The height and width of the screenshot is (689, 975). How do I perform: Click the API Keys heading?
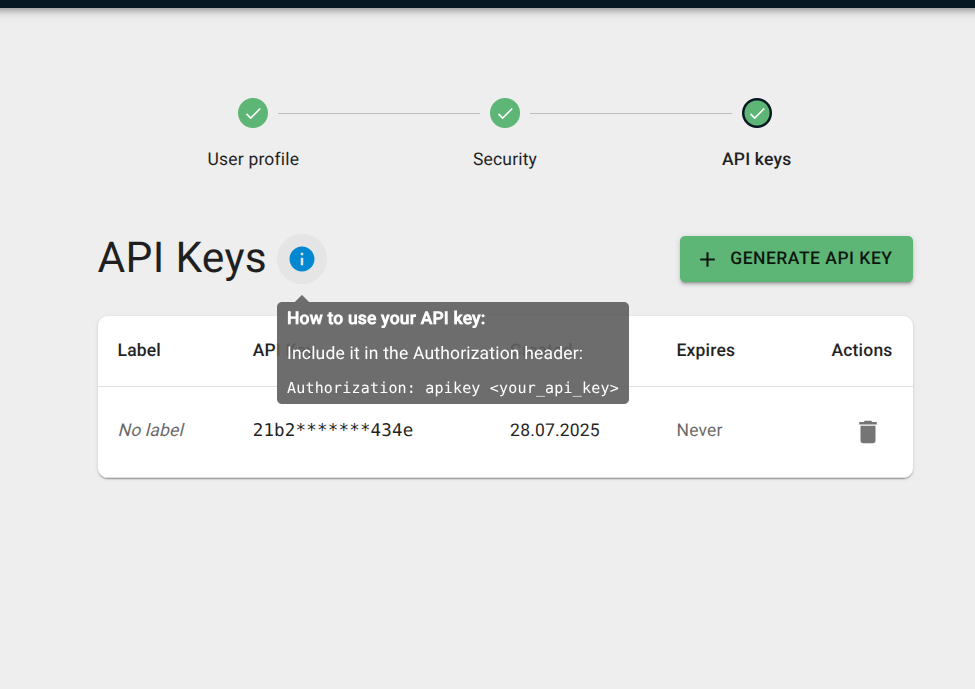(x=180, y=258)
